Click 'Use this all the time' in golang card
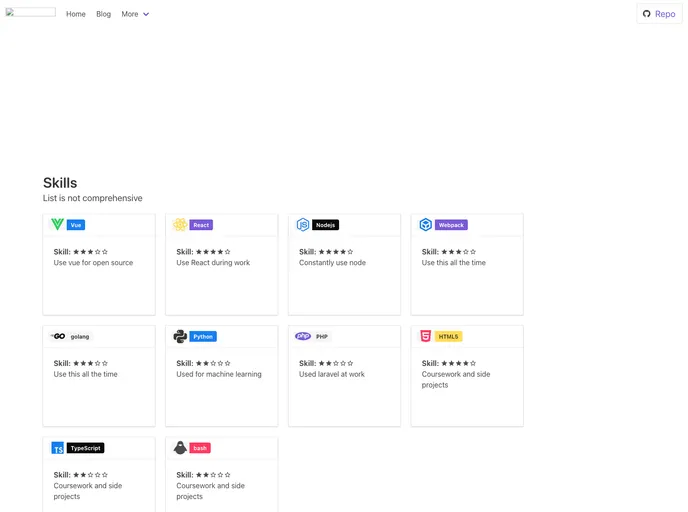688x512 pixels. point(86,374)
